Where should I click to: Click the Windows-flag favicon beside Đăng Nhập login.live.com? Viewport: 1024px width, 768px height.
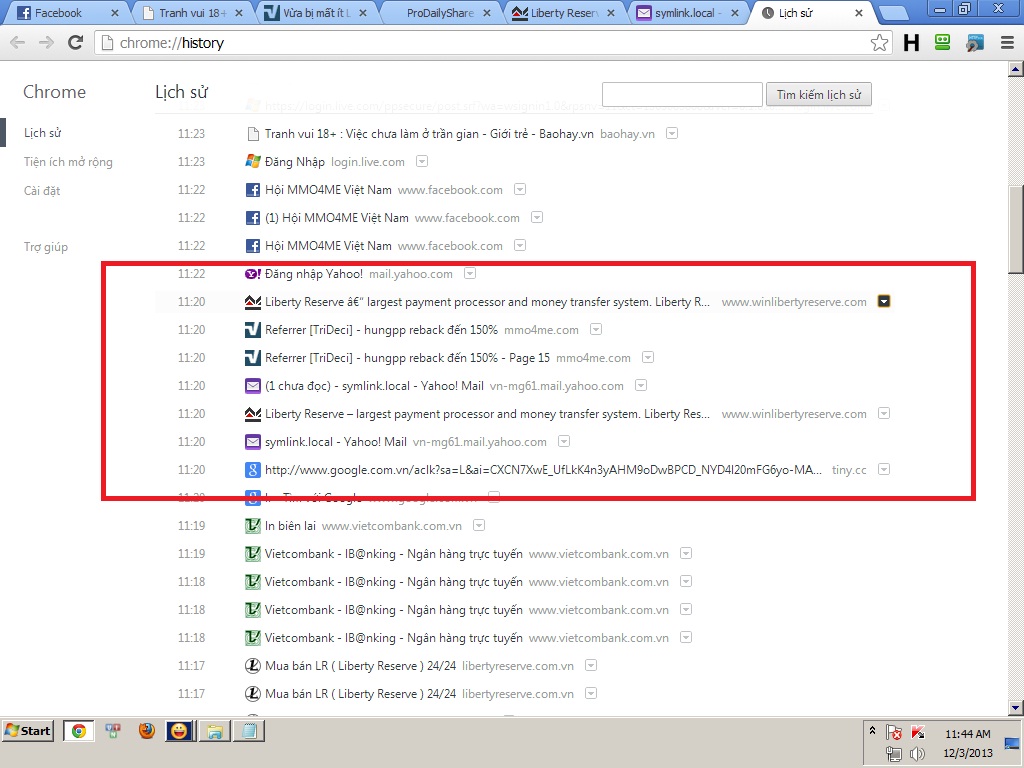(253, 161)
